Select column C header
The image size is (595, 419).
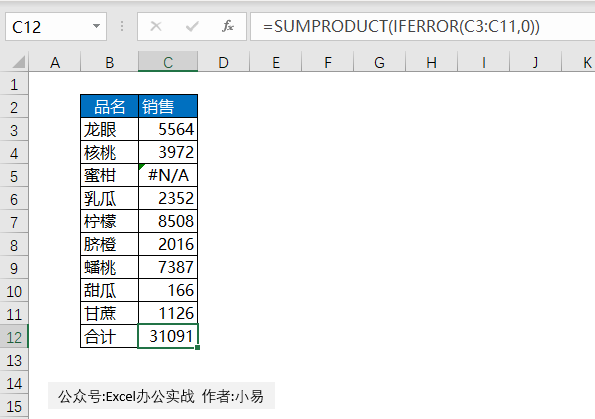click(x=168, y=62)
